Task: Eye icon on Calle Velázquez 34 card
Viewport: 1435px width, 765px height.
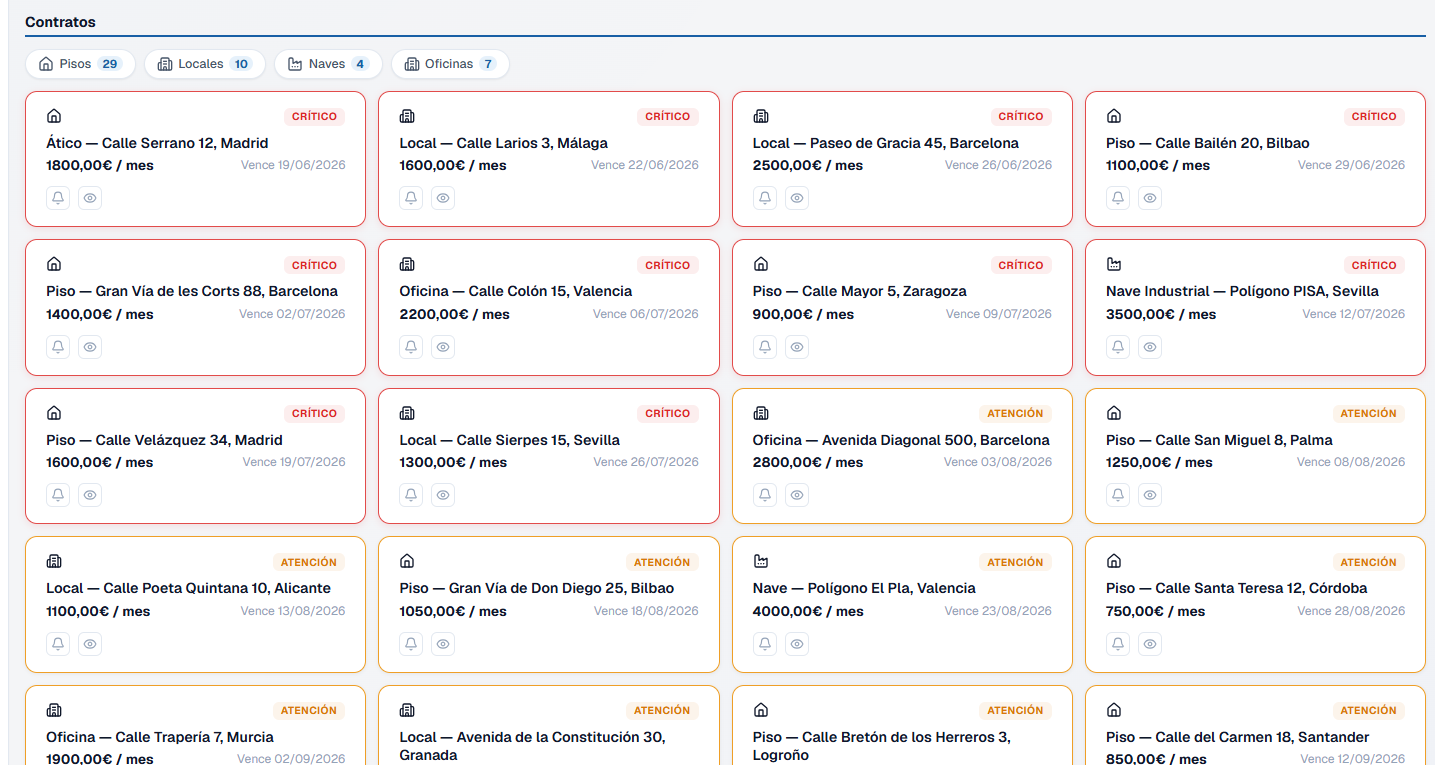Action: tap(90, 495)
